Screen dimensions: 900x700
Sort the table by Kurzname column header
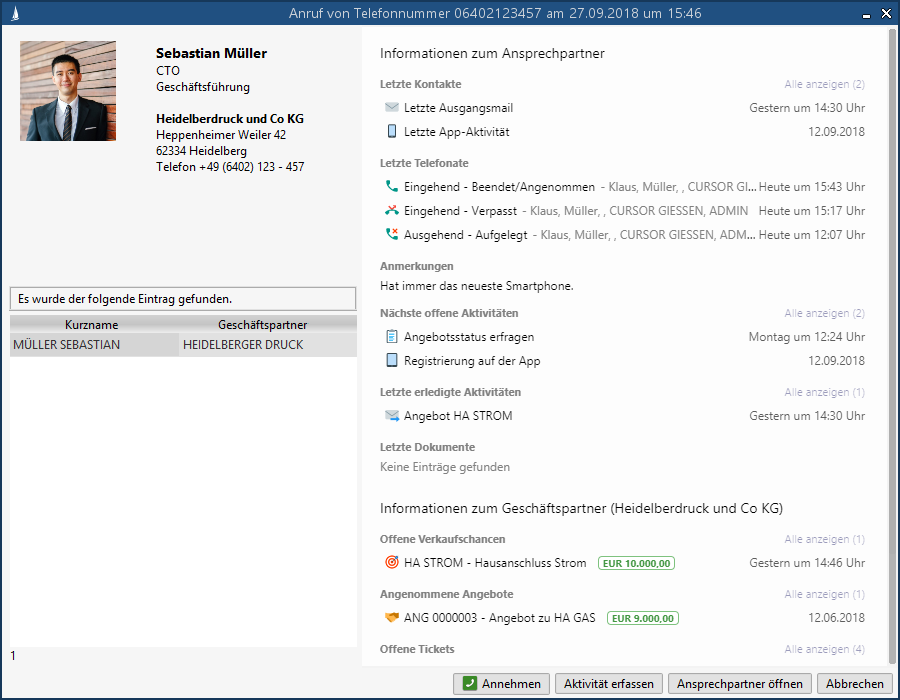click(x=91, y=325)
